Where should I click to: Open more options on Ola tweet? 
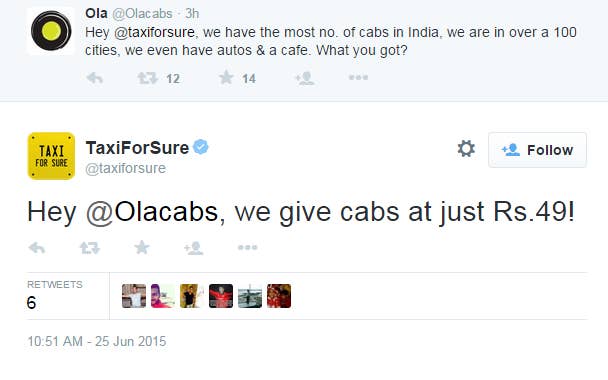tap(358, 78)
